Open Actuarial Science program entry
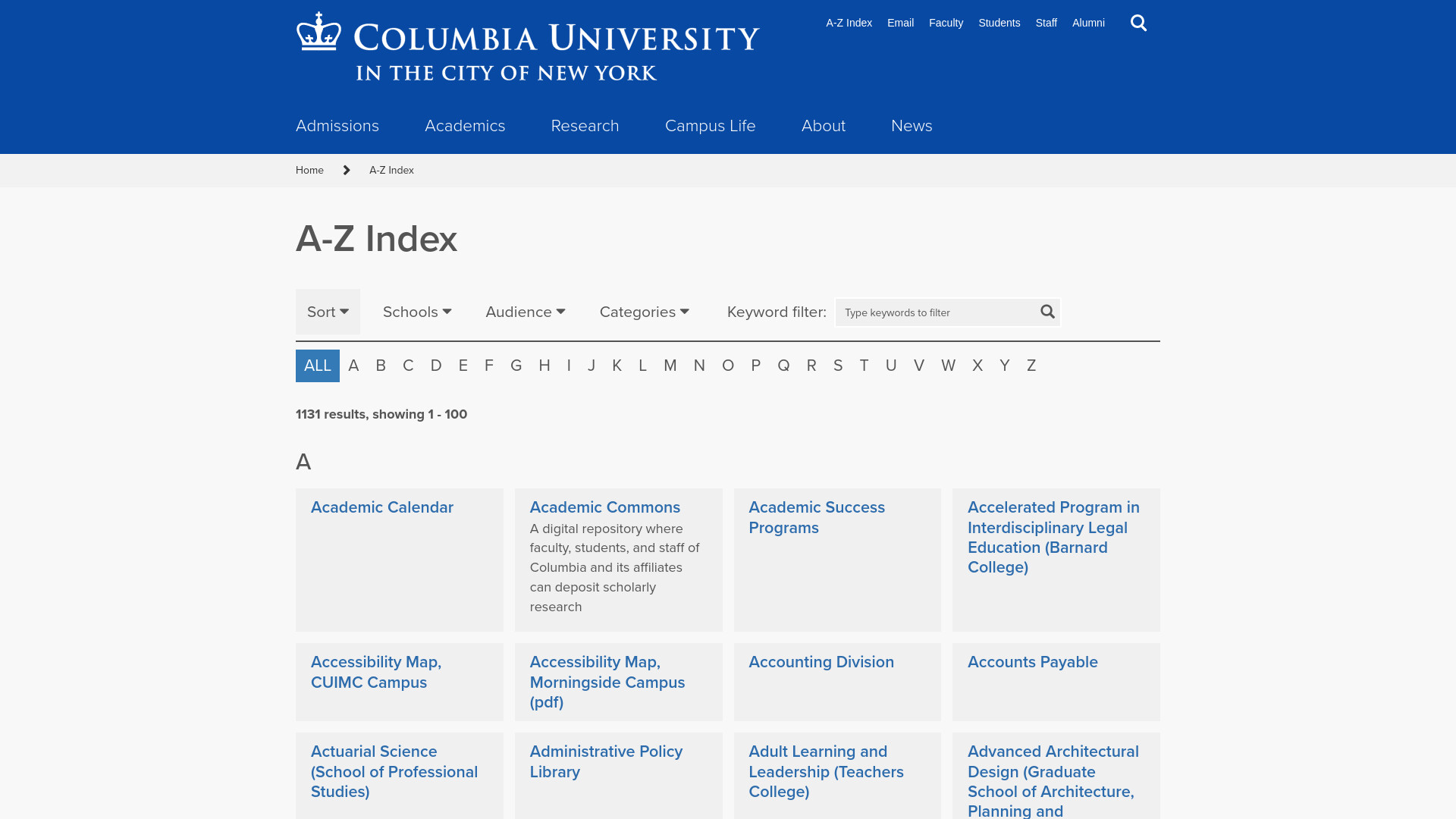Viewport: 1456px width, 819px height. (394, 771)
